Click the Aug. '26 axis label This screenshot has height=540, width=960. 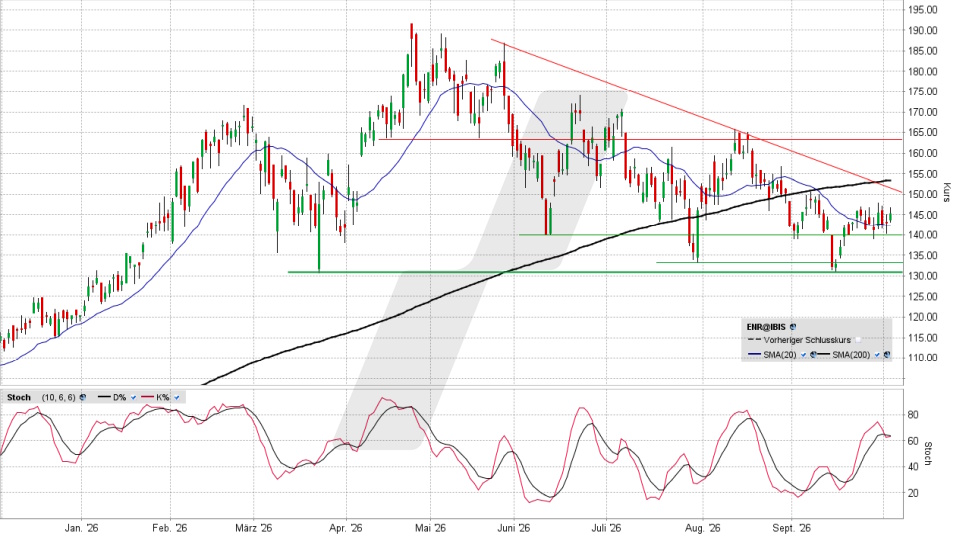pos(702,528)
